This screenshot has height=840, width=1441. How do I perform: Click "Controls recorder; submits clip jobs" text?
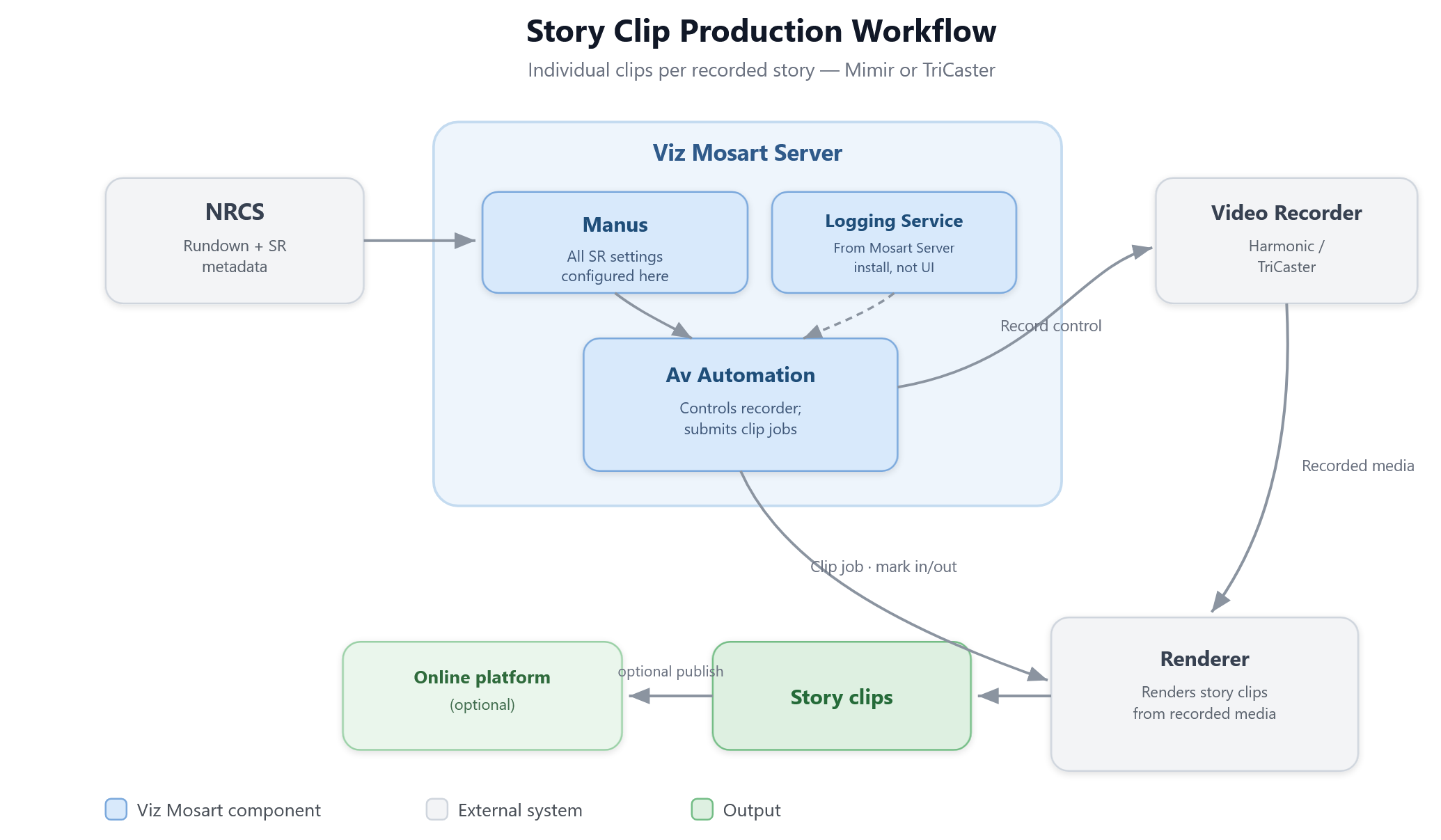click(741, 418)
